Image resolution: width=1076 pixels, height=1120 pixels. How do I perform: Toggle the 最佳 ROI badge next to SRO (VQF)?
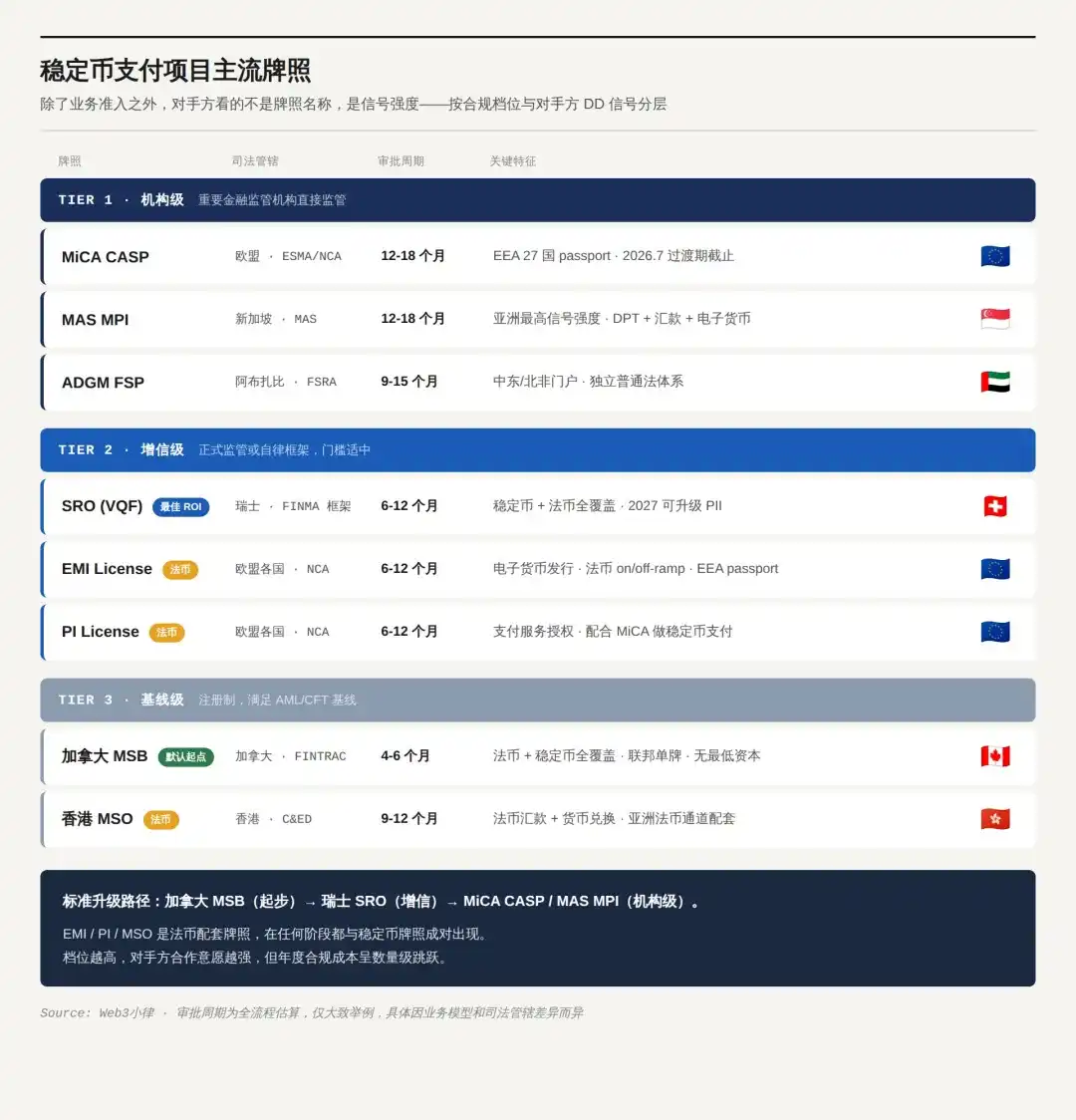(x=180, y=506)
